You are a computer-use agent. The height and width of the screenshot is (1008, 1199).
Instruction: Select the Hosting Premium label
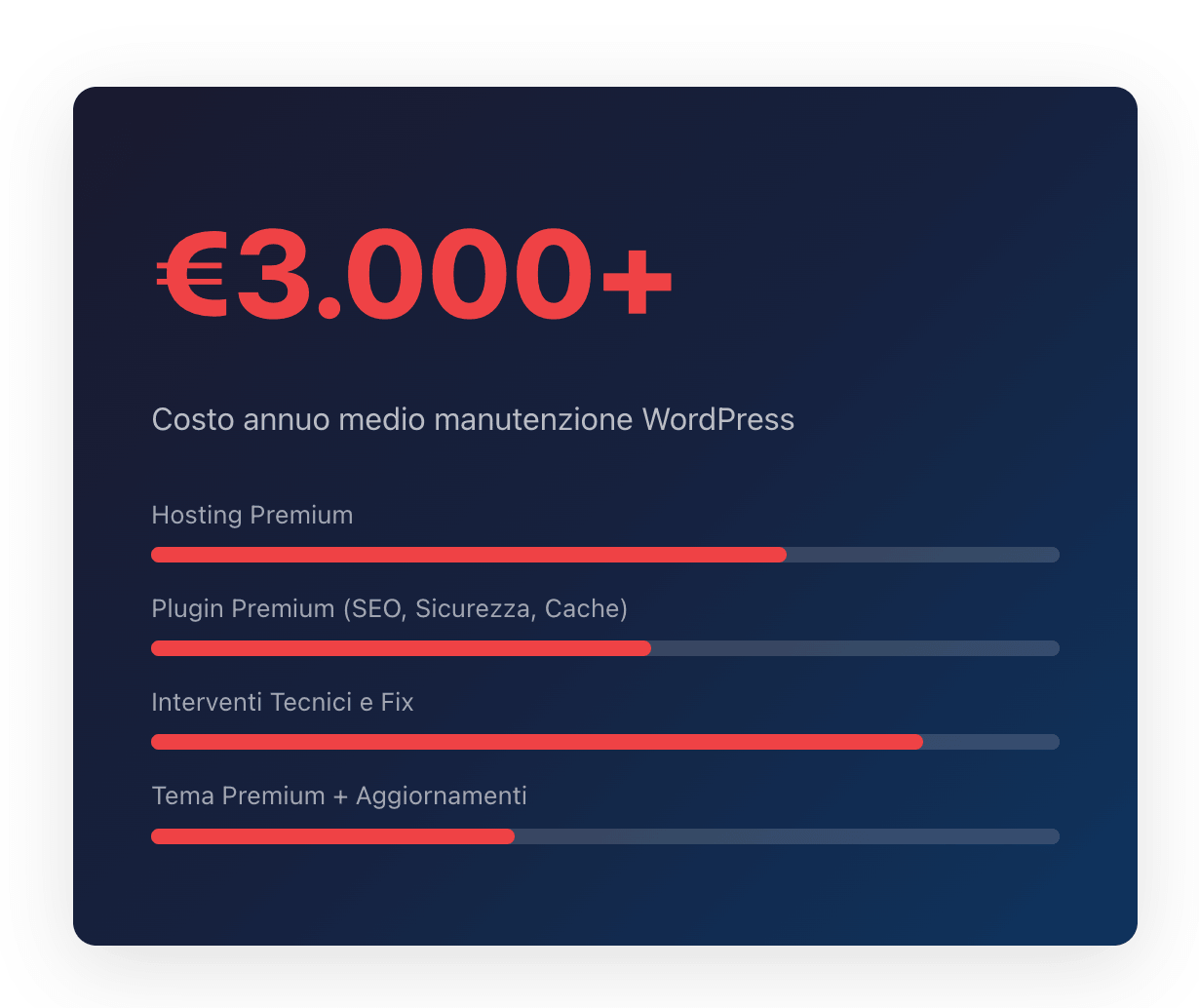(x=252, y=515)
